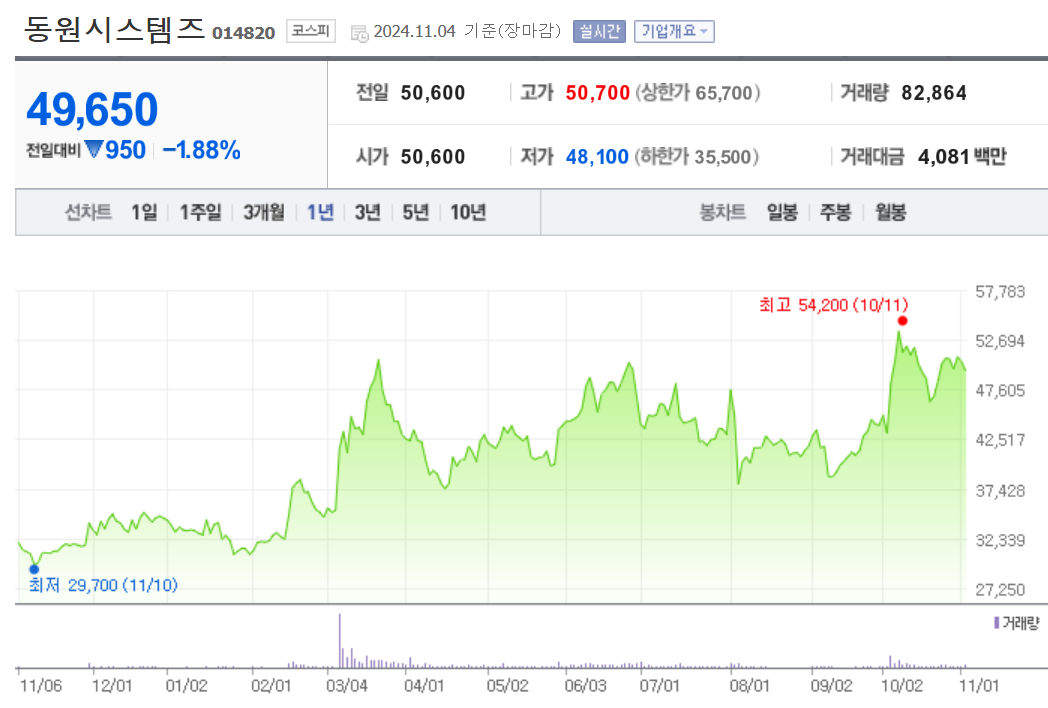The height and width of the screenshot is (708, 1048).
Task: Click the purple 거래량 legend marker
Action: pos(997,623)
